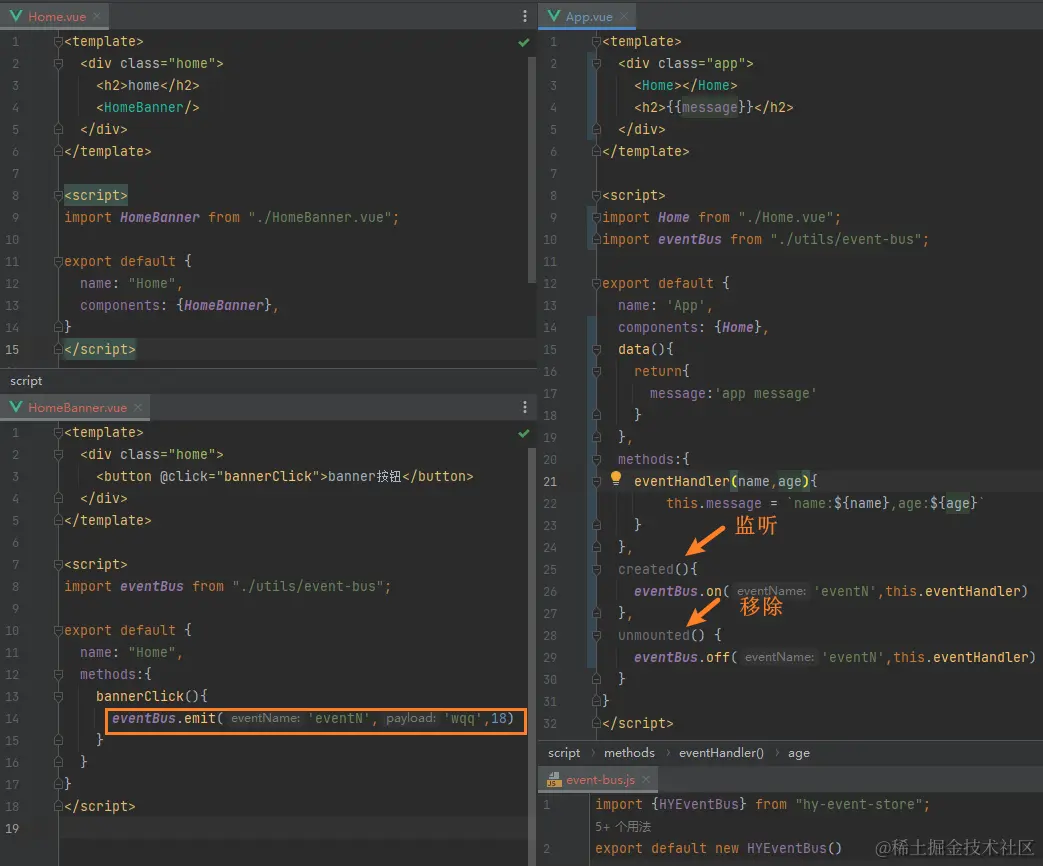
Task: Click Vue file icon on HomeBanner.vue tab
Action: [x=15, y=407]
